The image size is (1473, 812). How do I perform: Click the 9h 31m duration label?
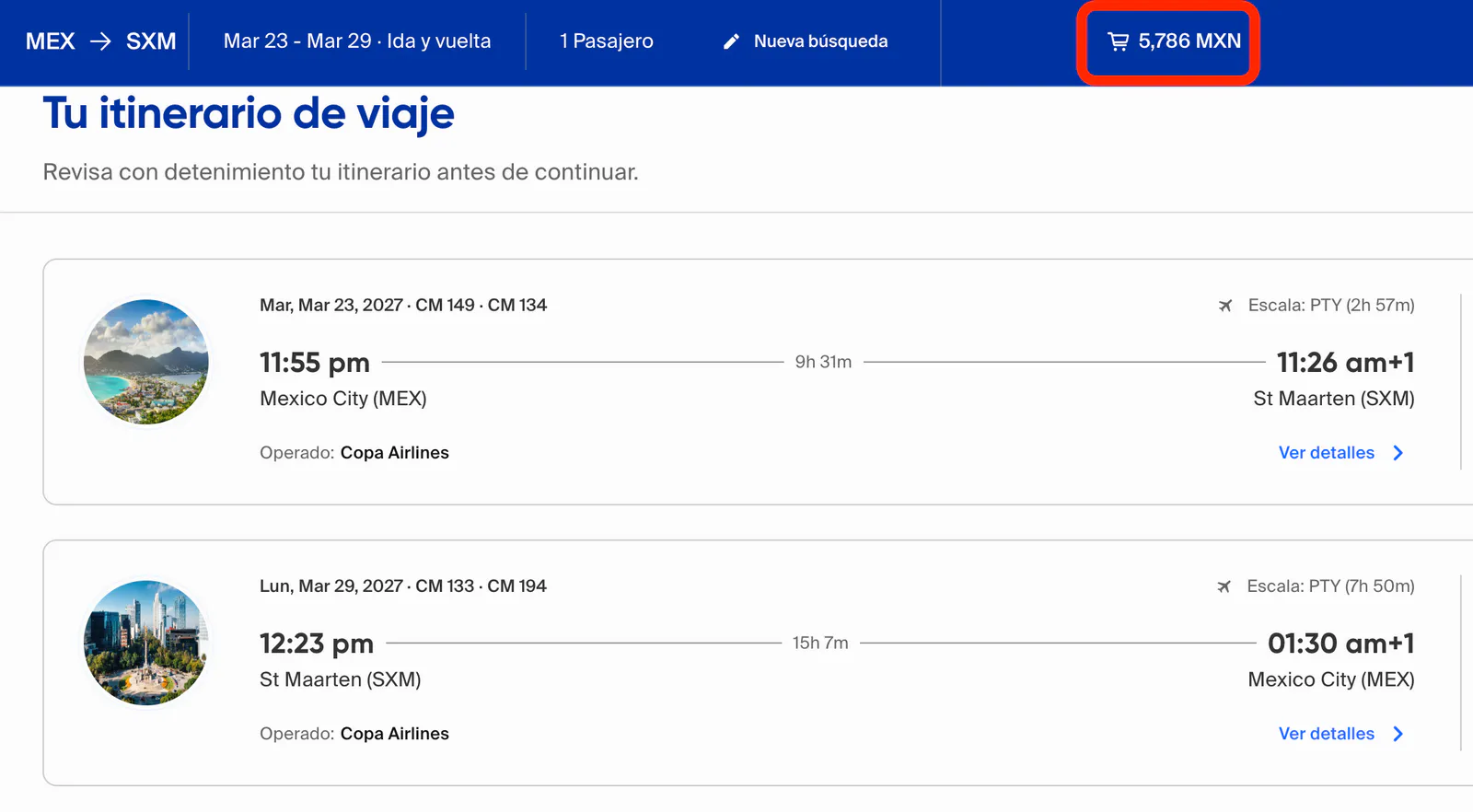click(823, 363)
